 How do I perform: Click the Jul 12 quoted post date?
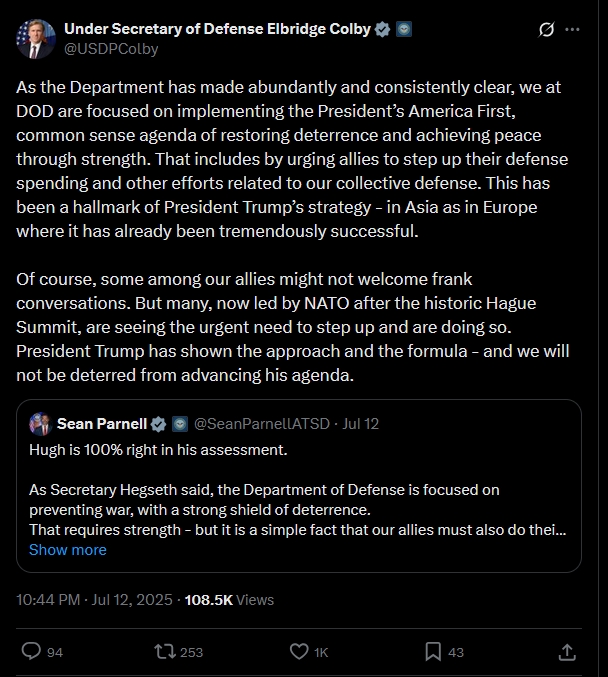click(x=360, y=423)
